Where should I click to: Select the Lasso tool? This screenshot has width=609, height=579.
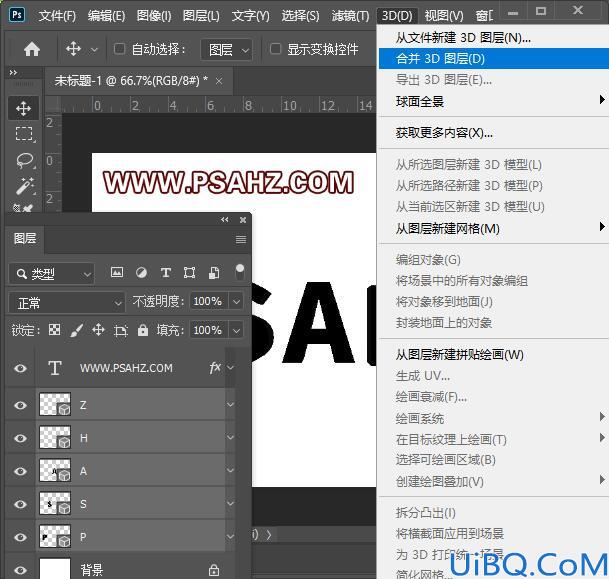click(24, 160)
